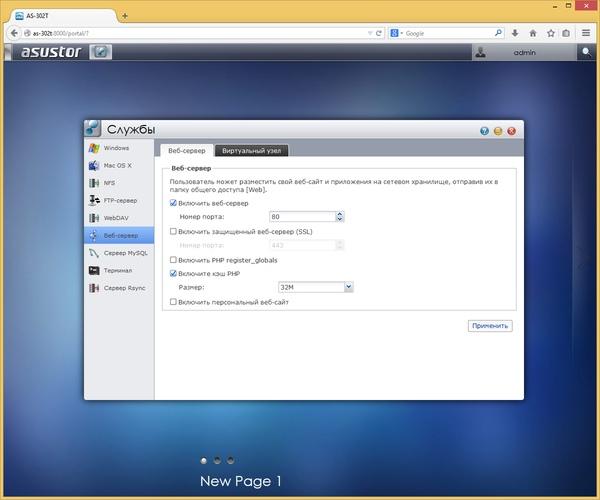Screen dimensions: 600x500
Task: Expand the URL history dropdown arrow
Action: pos(370,33)
